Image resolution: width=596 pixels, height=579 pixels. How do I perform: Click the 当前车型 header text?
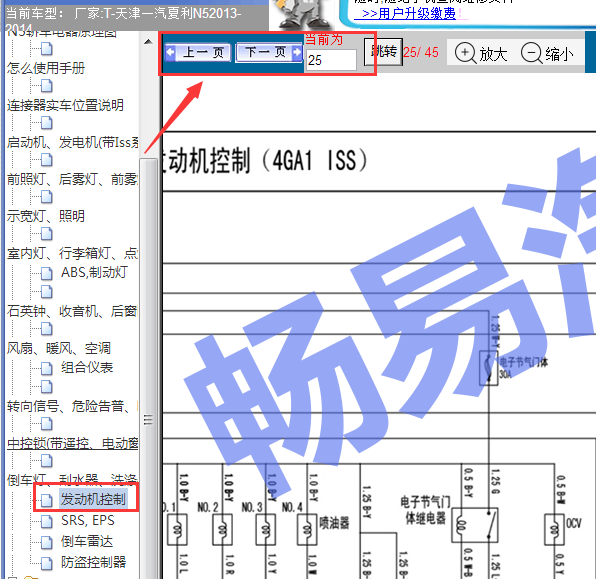tap(123, 21)
